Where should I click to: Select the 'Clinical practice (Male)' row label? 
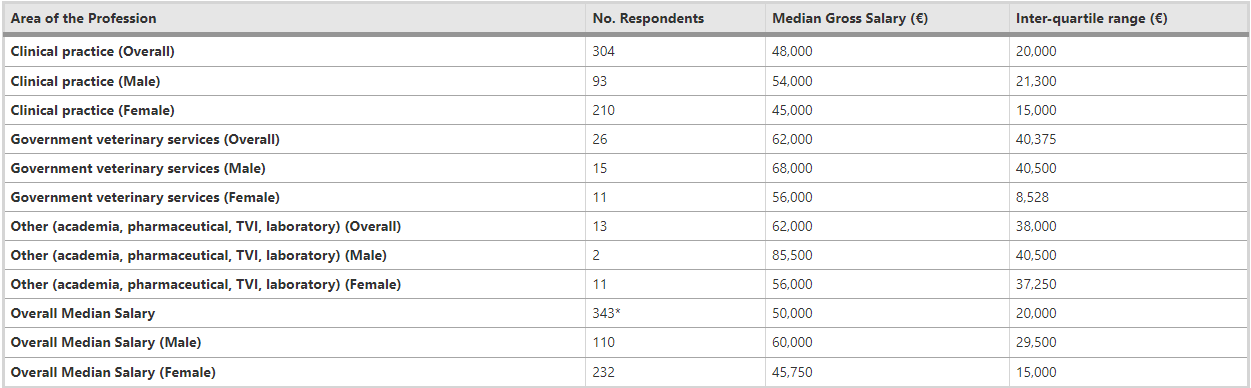(x=85, y=81)
